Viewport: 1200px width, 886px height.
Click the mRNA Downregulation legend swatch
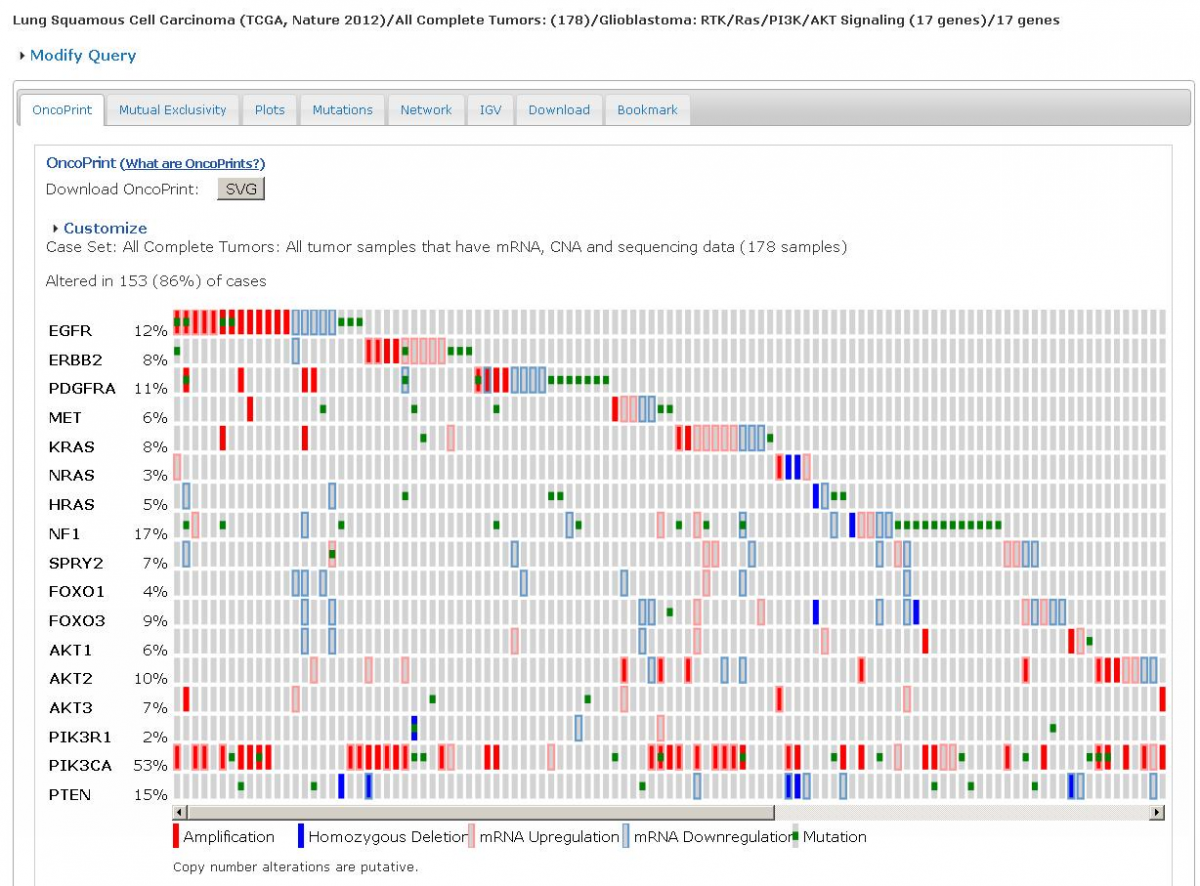click(x=626, y=837)
